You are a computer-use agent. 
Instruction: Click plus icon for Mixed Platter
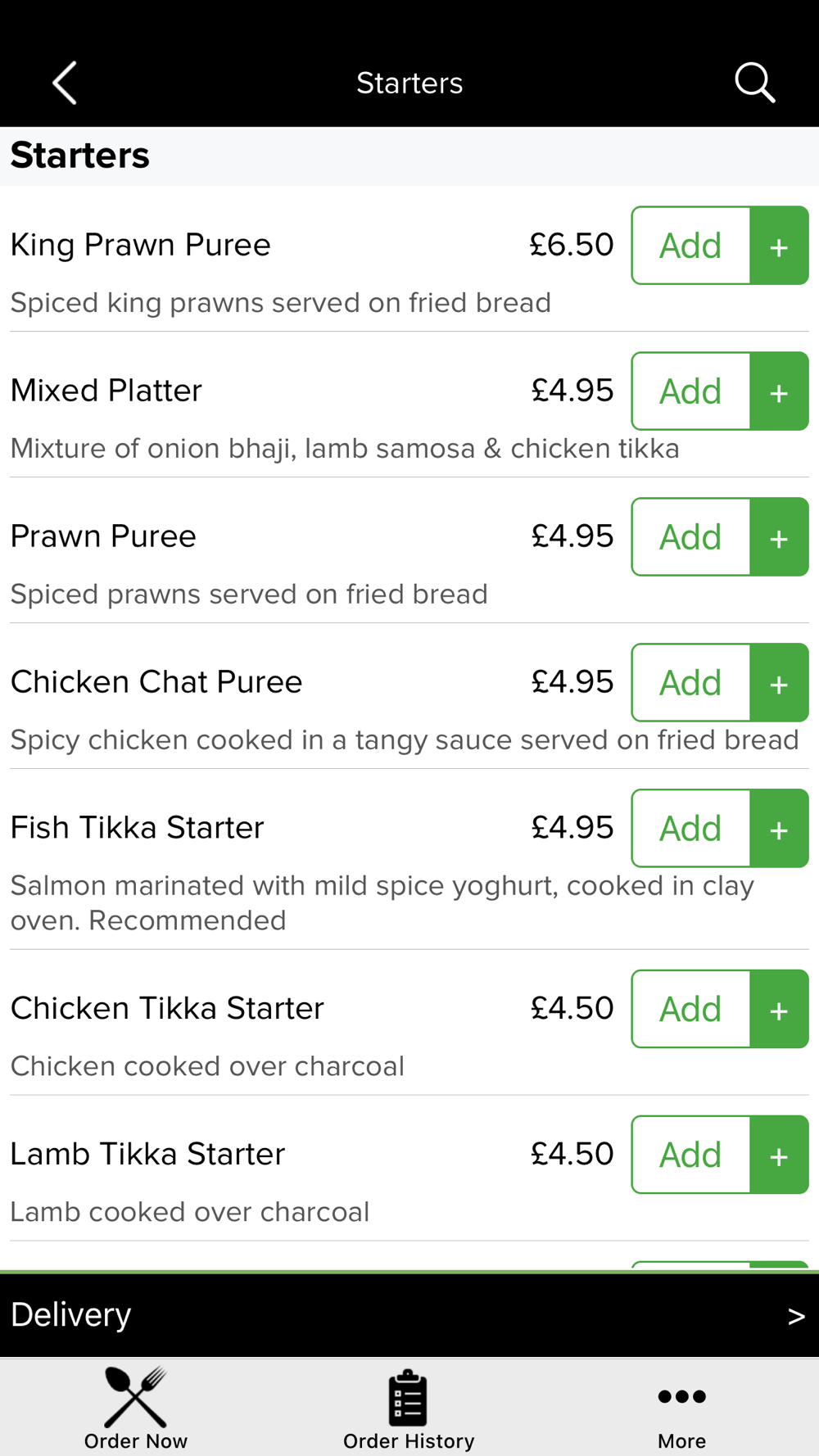pos(779,391)
